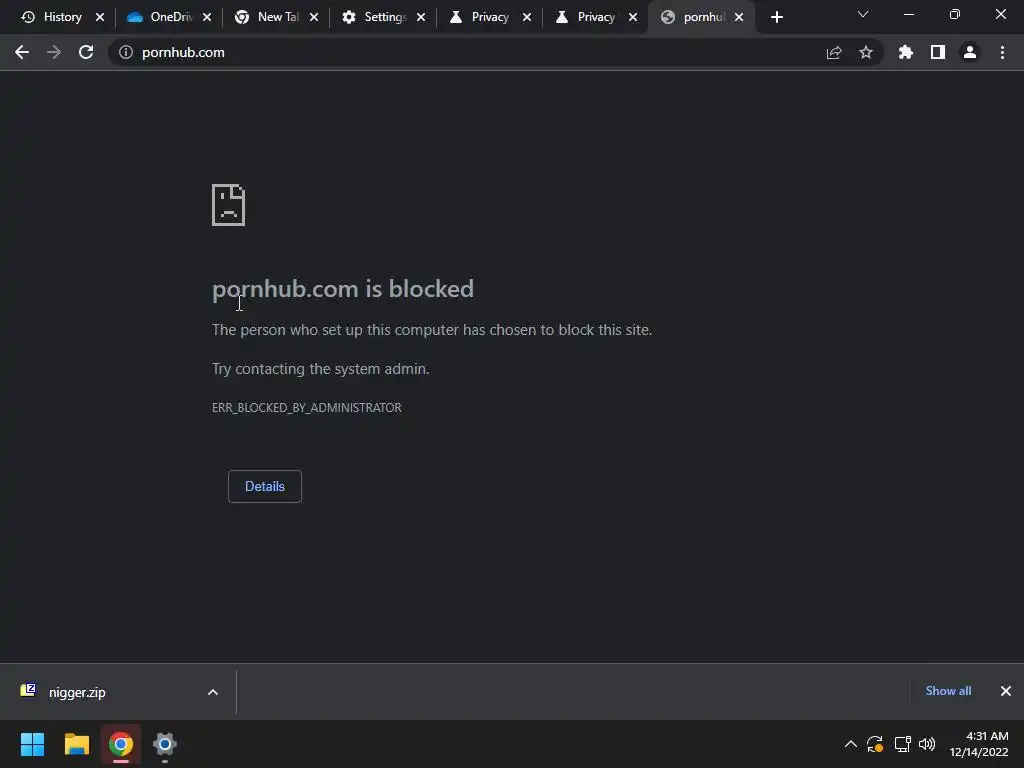Close the active blocked-site tab
This screenshot has width=1024, height=768.
[739, 17]
